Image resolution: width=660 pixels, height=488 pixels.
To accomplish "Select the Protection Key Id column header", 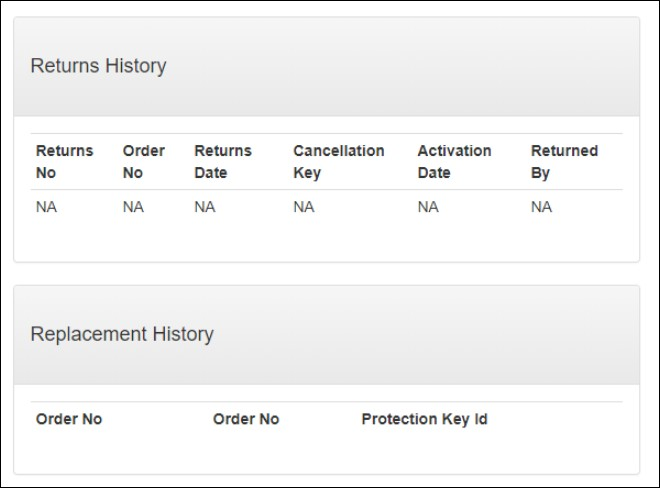I will pyautogui.click(x=424, y=419).
